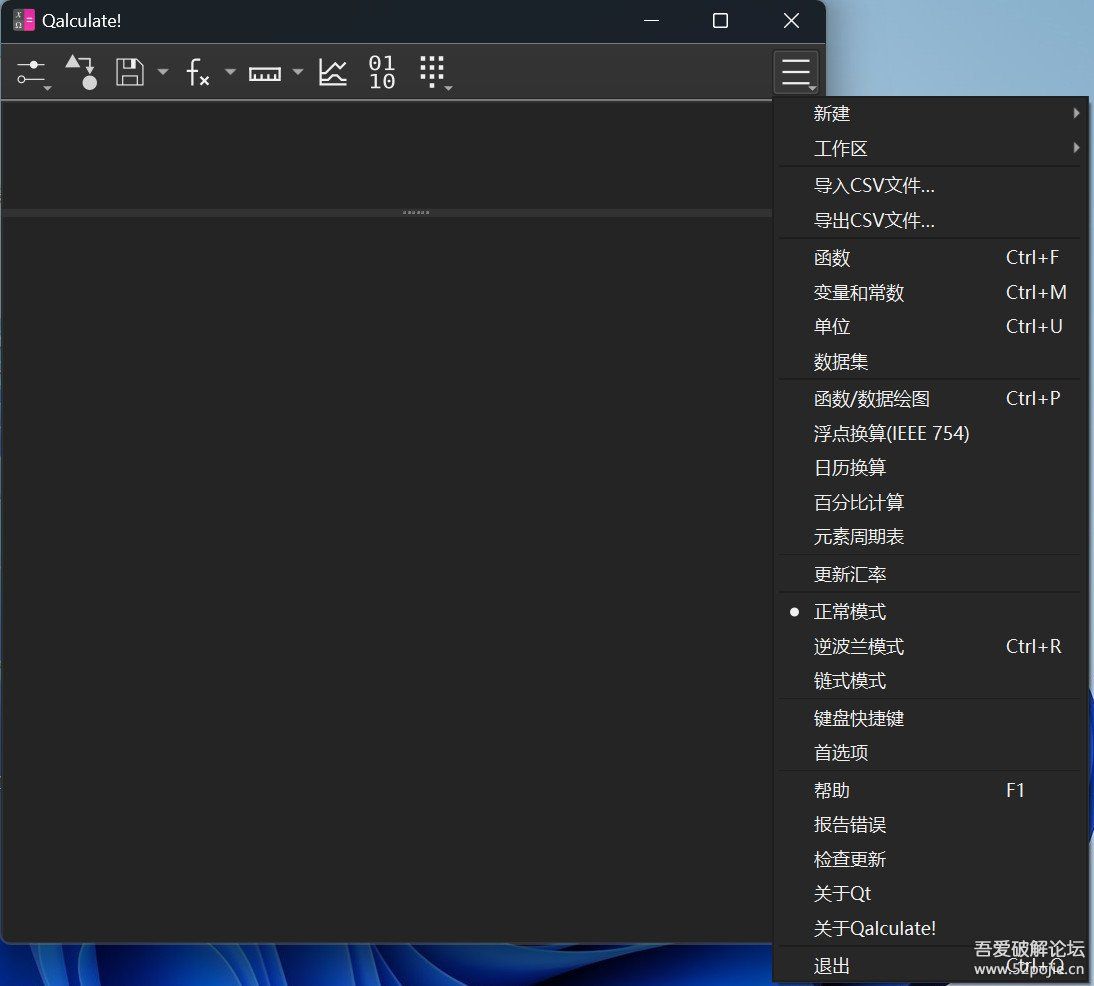The width and height of the screenshot is (1094, 986).
Task: Enable 链式模式 mode
Action: click(850, 681)
